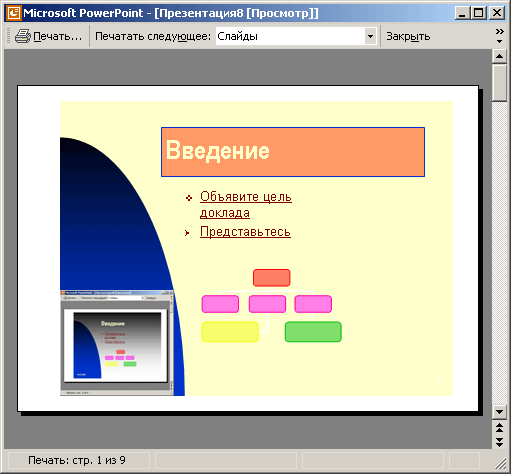The height and width of the screenshot is (474, 511).
Task: Click the scroll up arrow
Action: tap(499, 56)
